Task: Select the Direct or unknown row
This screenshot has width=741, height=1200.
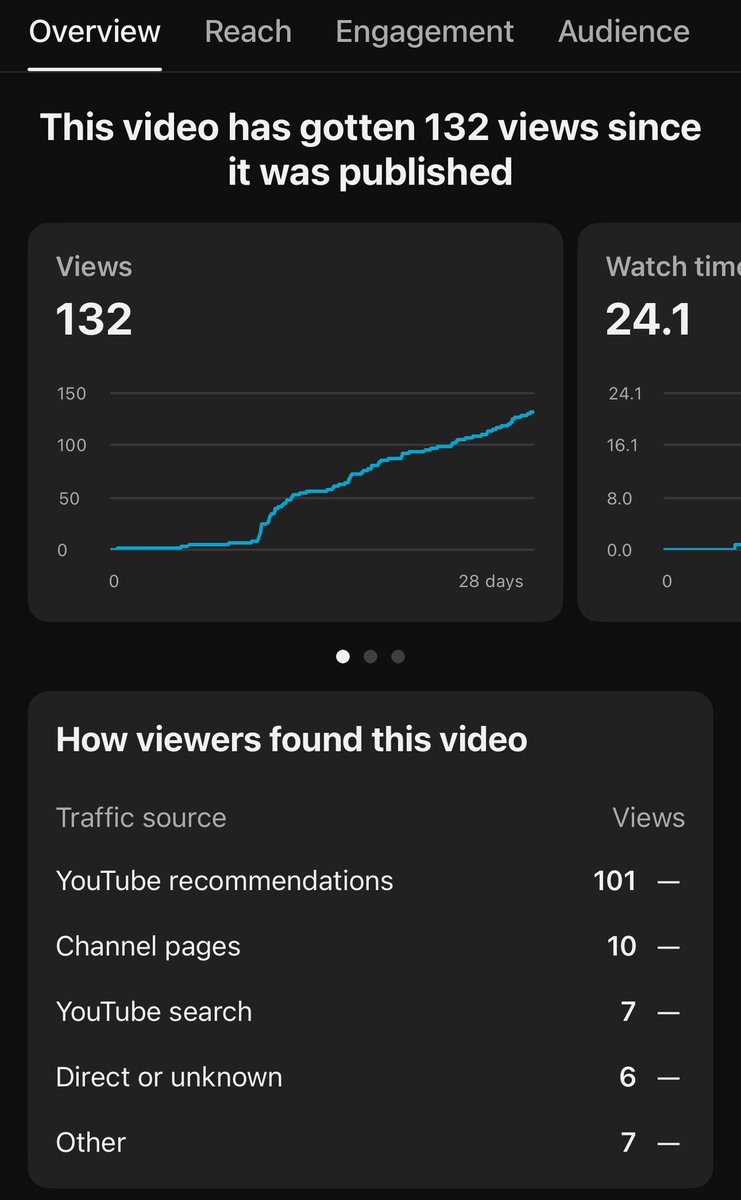Action: pos(370,1077)
